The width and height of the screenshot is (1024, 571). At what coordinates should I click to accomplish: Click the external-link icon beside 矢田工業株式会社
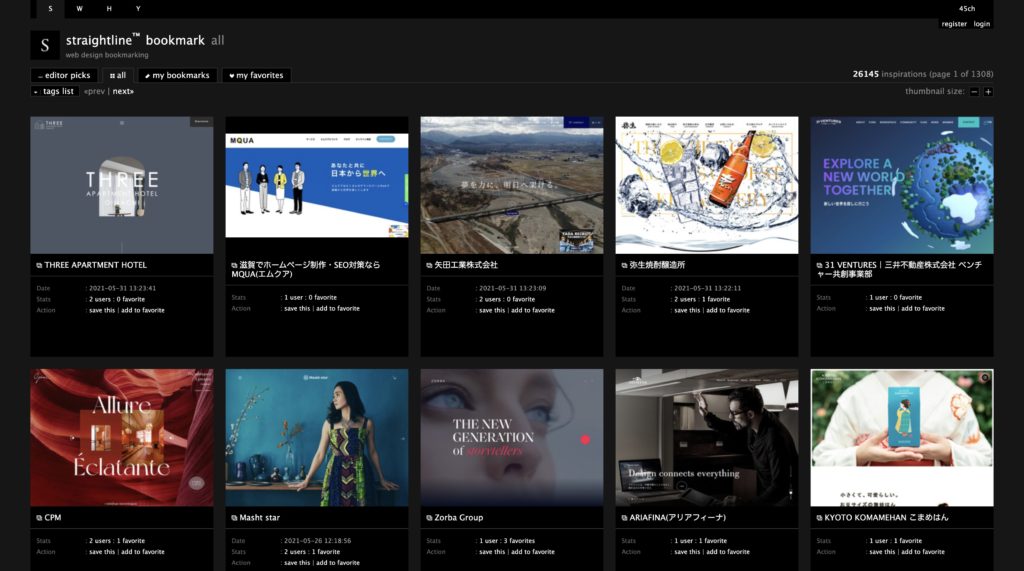(x=429, y=265)
